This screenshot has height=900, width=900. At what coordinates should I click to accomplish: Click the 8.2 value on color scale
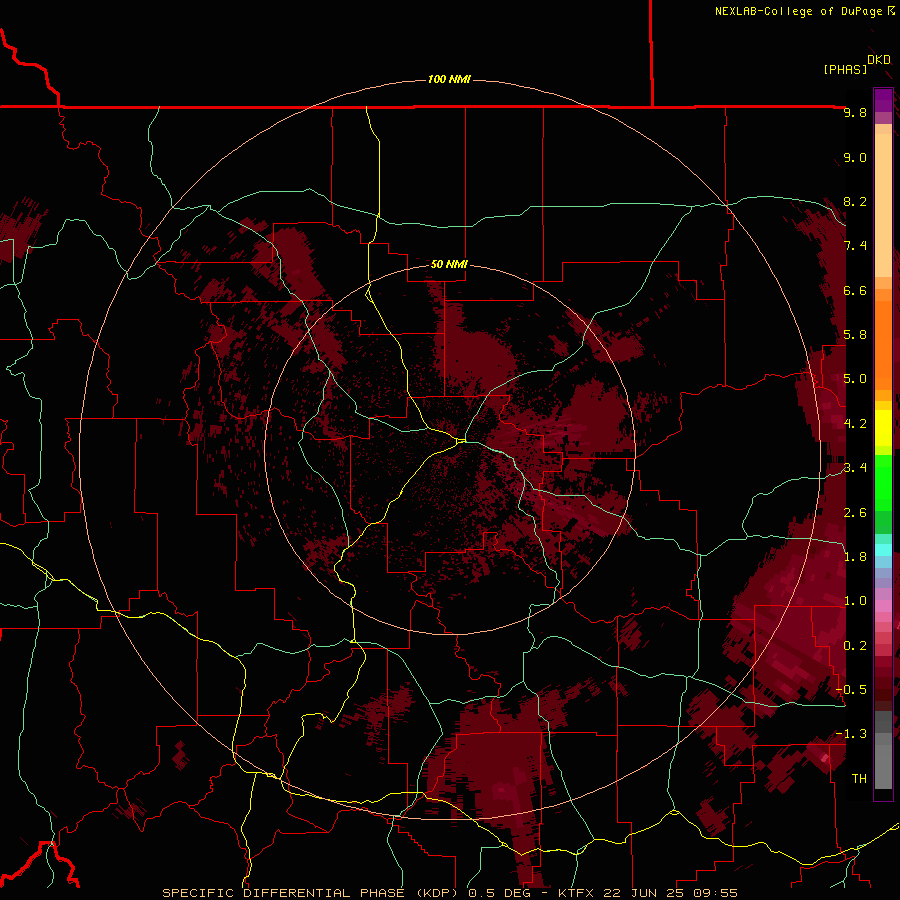(x=855, y=201)
